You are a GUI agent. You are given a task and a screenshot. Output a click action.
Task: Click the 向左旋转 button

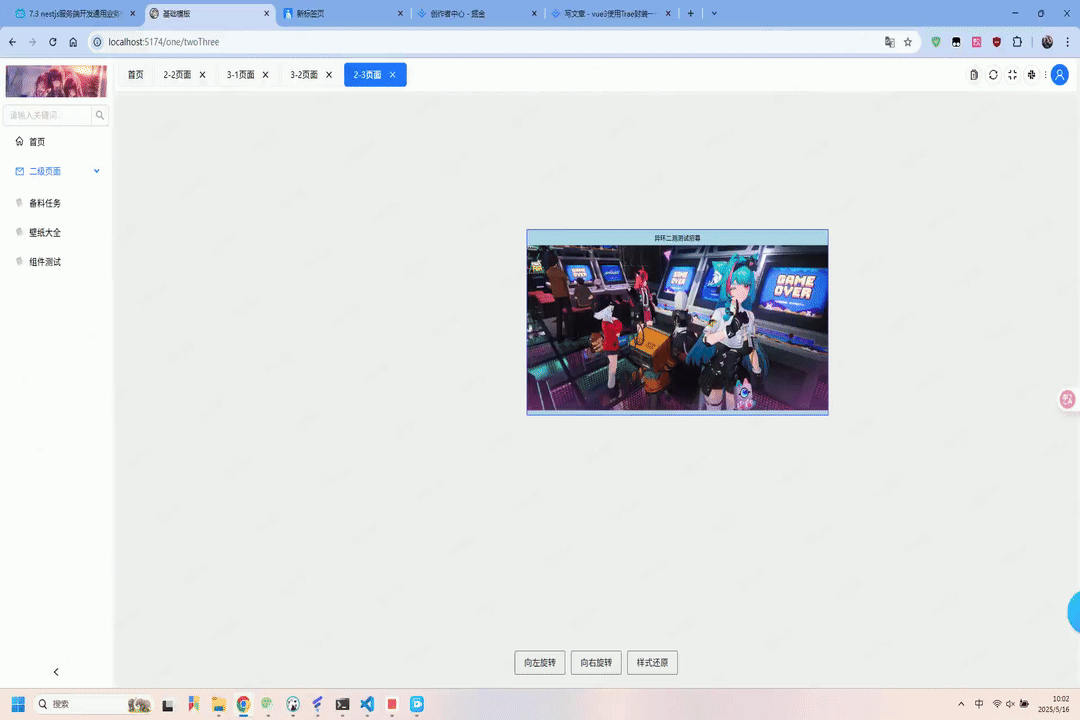540,663
